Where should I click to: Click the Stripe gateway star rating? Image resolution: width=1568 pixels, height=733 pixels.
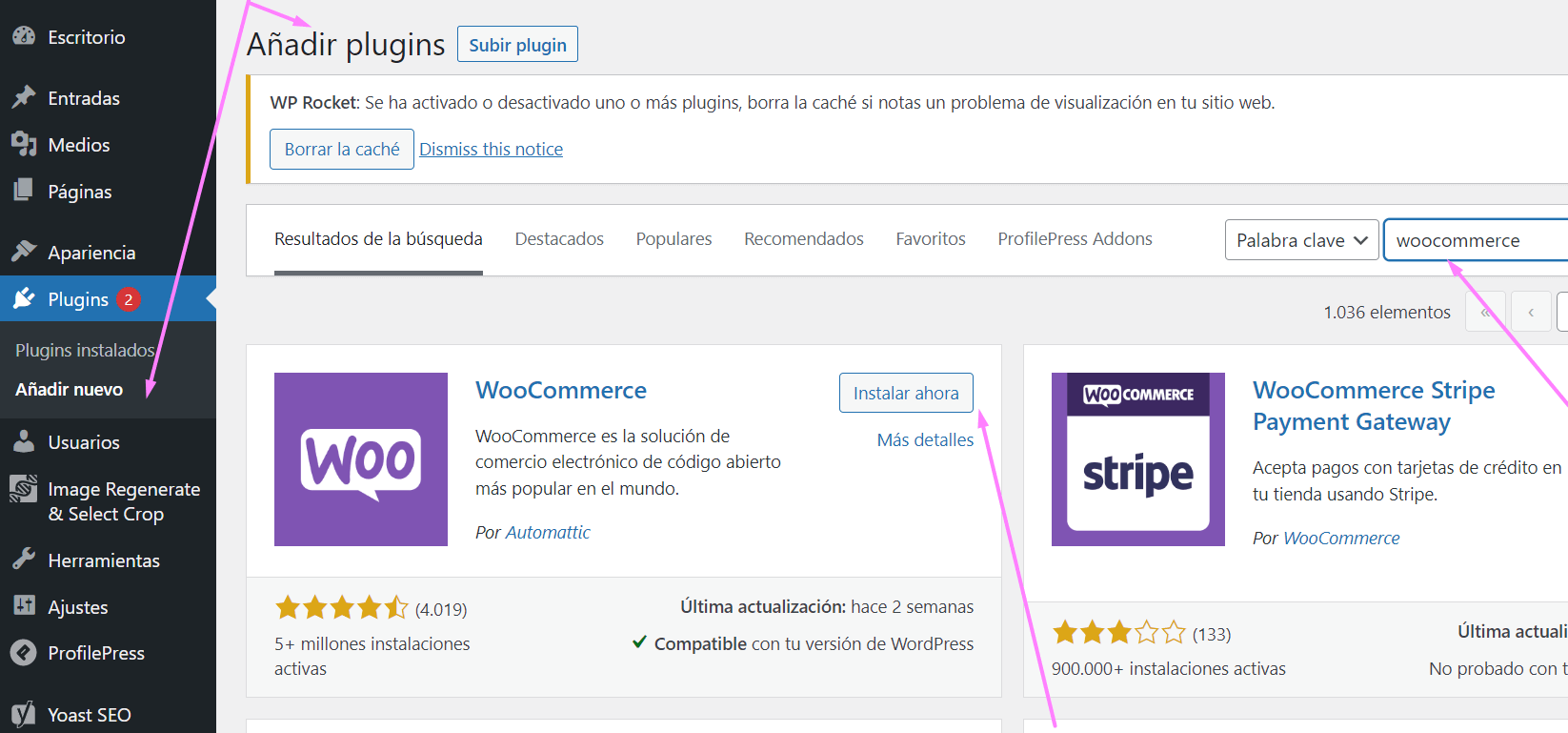1119,632
